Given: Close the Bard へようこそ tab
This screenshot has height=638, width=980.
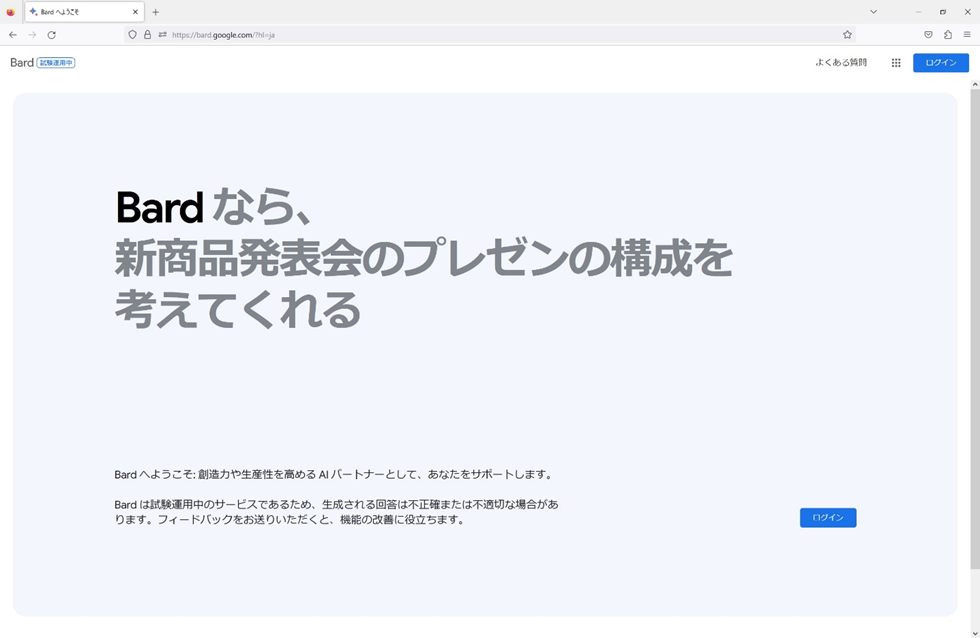Looking at the screenshot, I should [135, 12].
